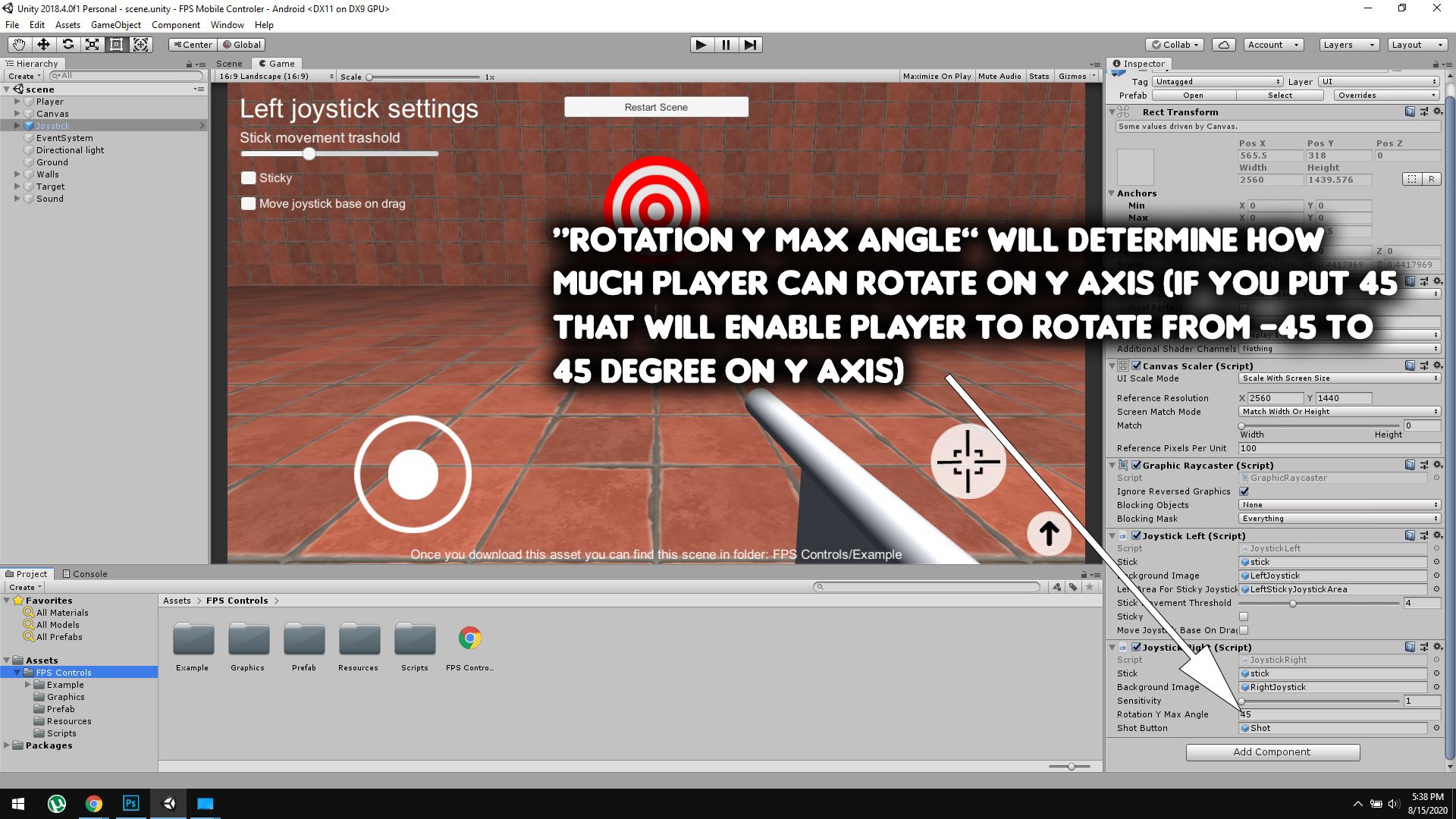Click the Maximize On Play button
The height and width of the screenshot is (819, 1456).
(937, 76)
